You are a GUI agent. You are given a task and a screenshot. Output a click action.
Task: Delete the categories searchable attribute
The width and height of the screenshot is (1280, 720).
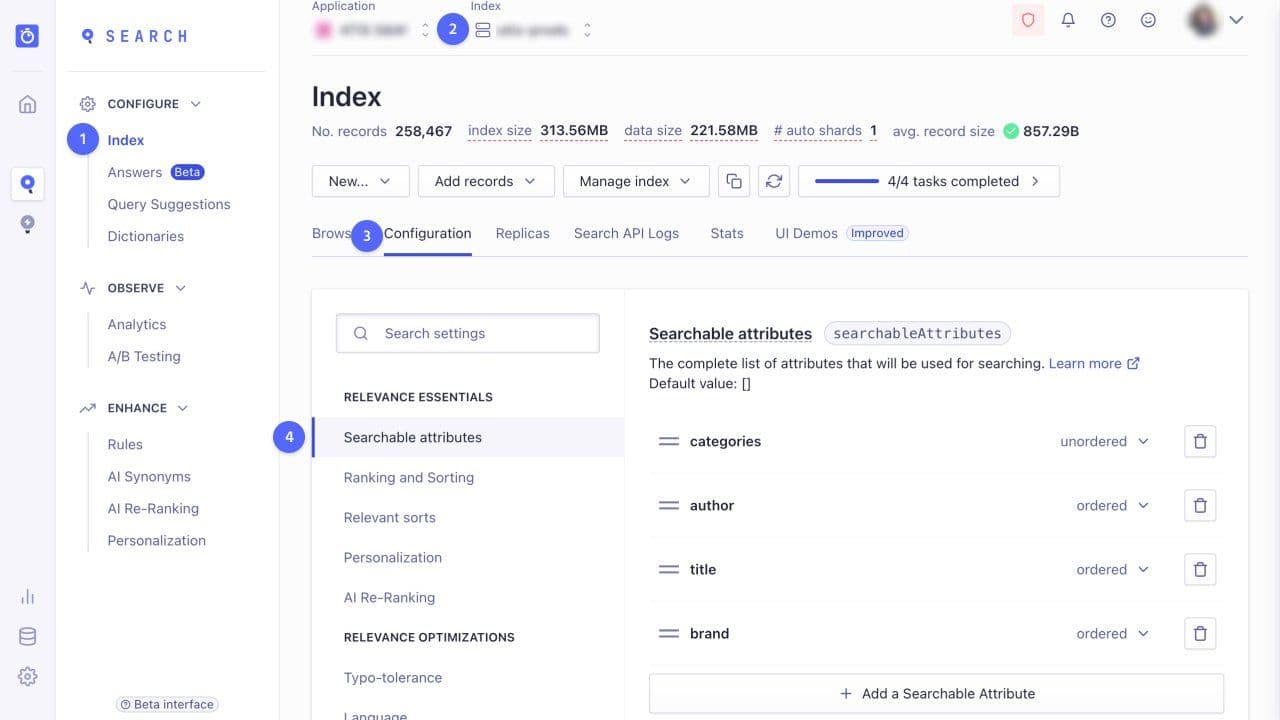[1200, 441]
